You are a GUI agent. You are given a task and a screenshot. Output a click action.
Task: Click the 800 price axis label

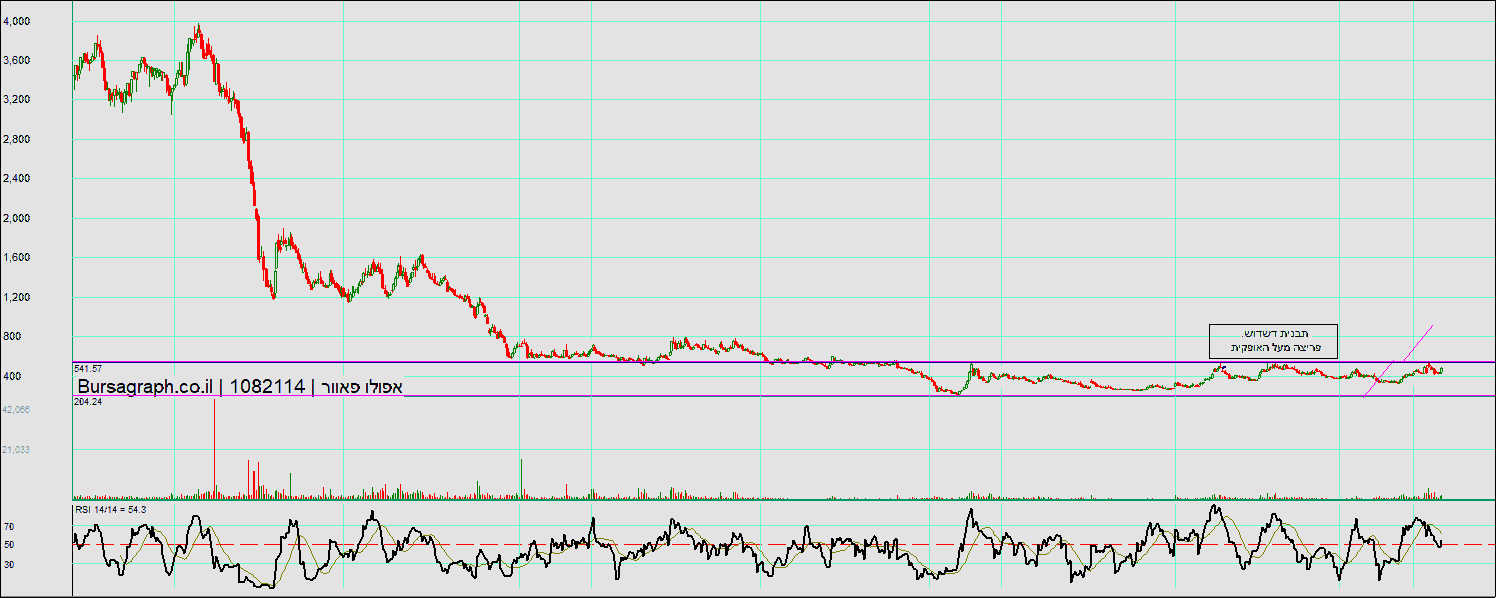(12, 337)
